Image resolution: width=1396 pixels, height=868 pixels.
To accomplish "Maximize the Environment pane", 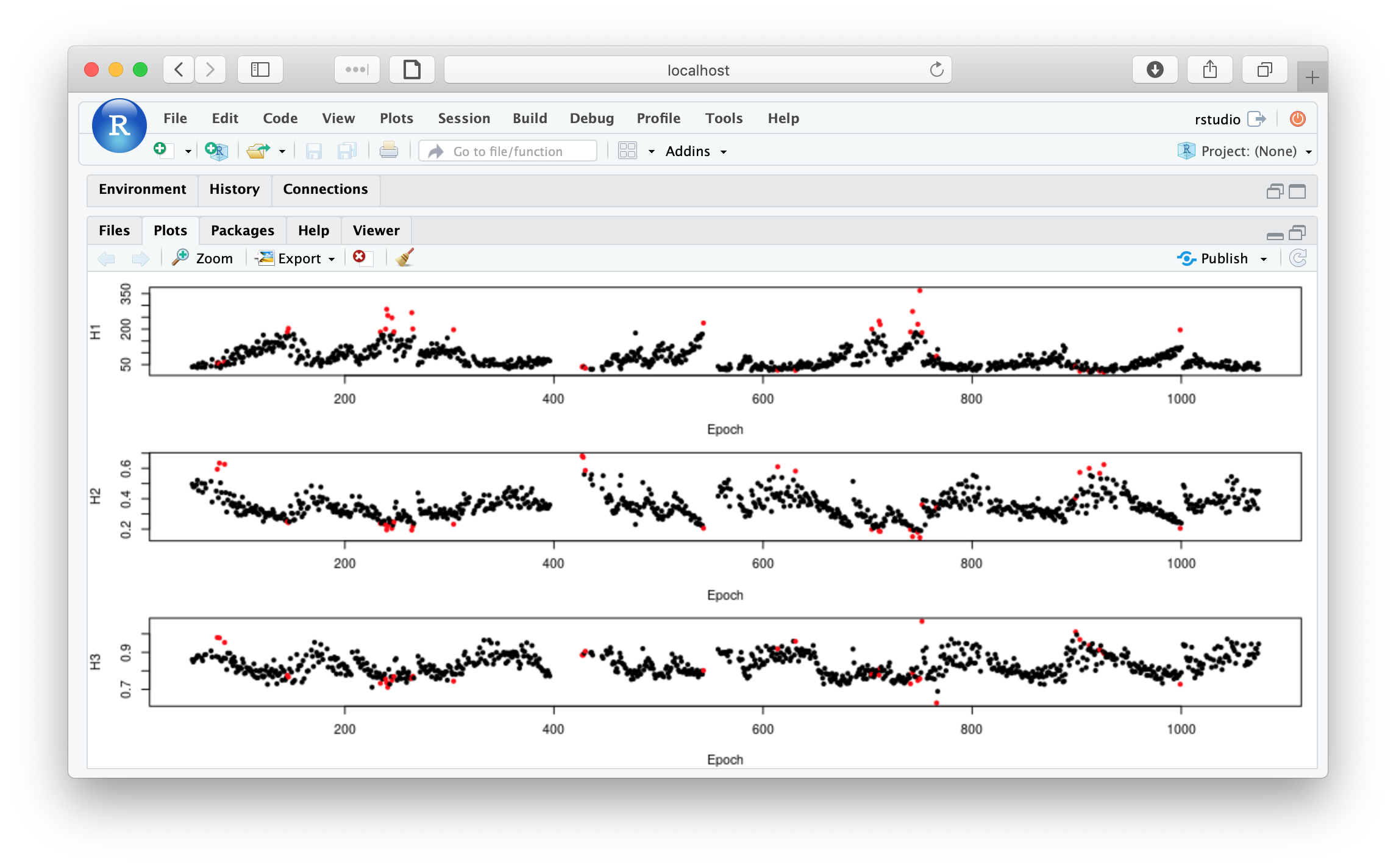I will tap(1297, 192).
